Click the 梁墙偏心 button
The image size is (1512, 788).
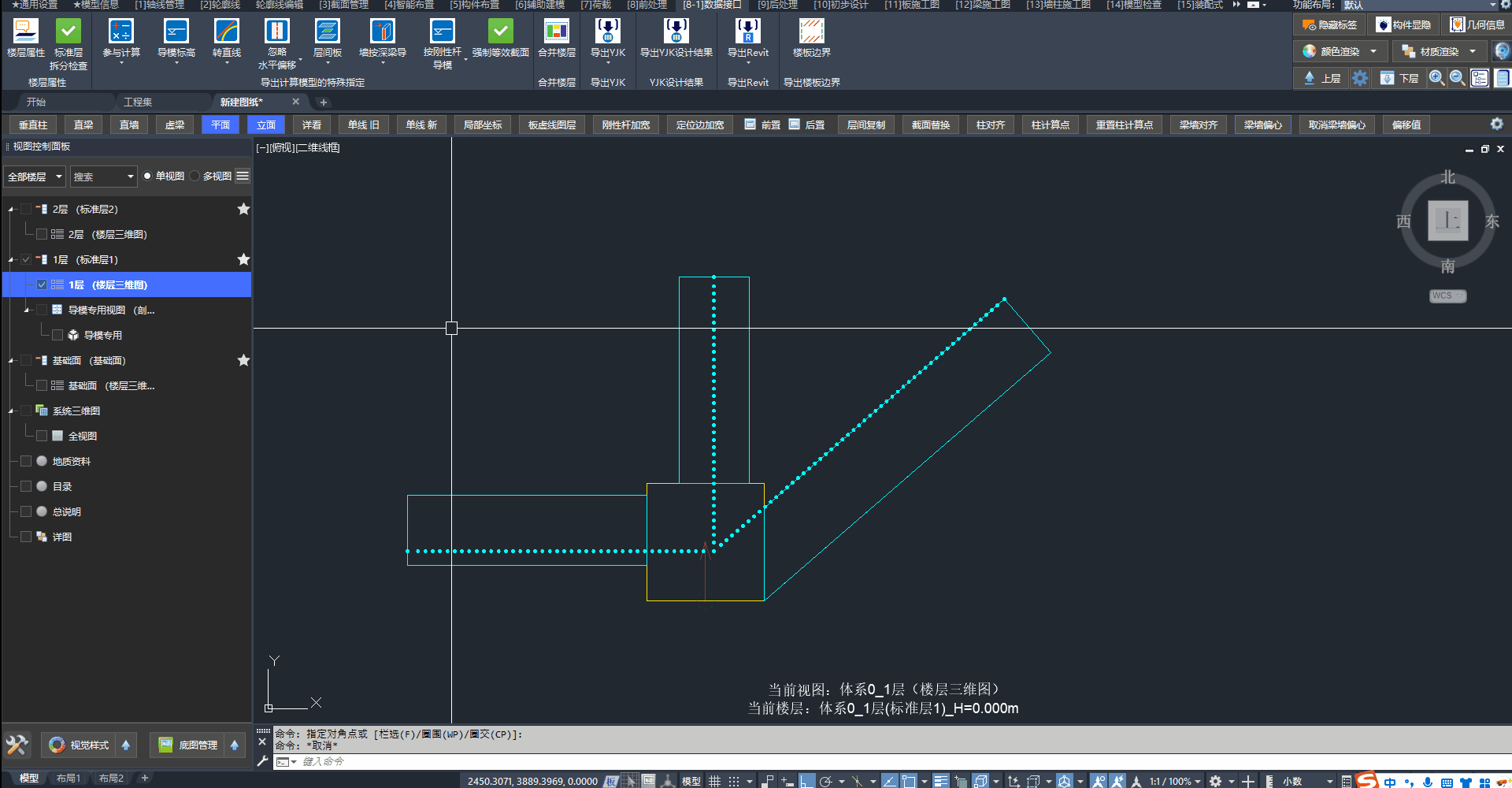[x=1262, y=125]
